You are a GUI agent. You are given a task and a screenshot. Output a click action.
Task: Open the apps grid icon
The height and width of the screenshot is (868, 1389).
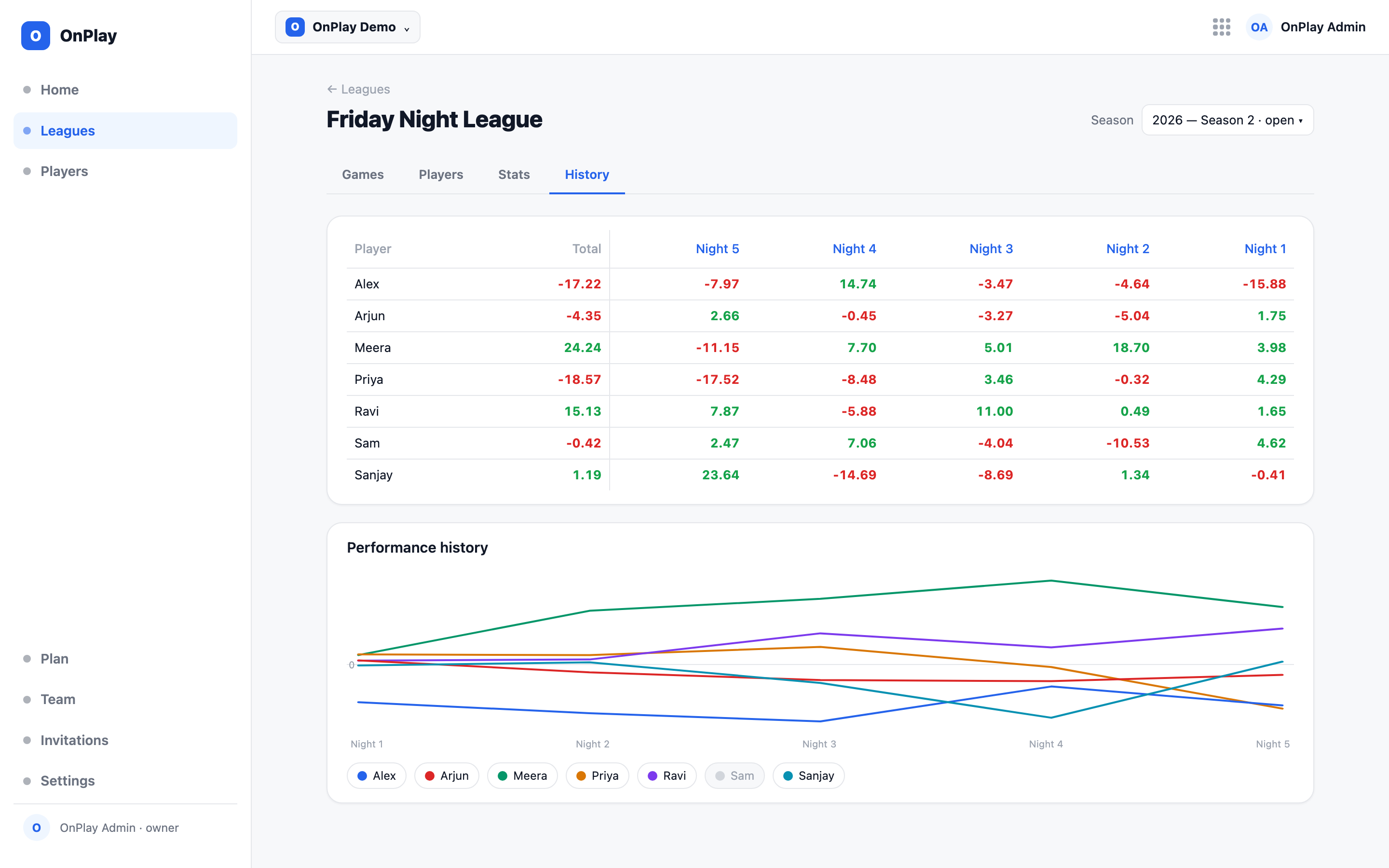1221,27
